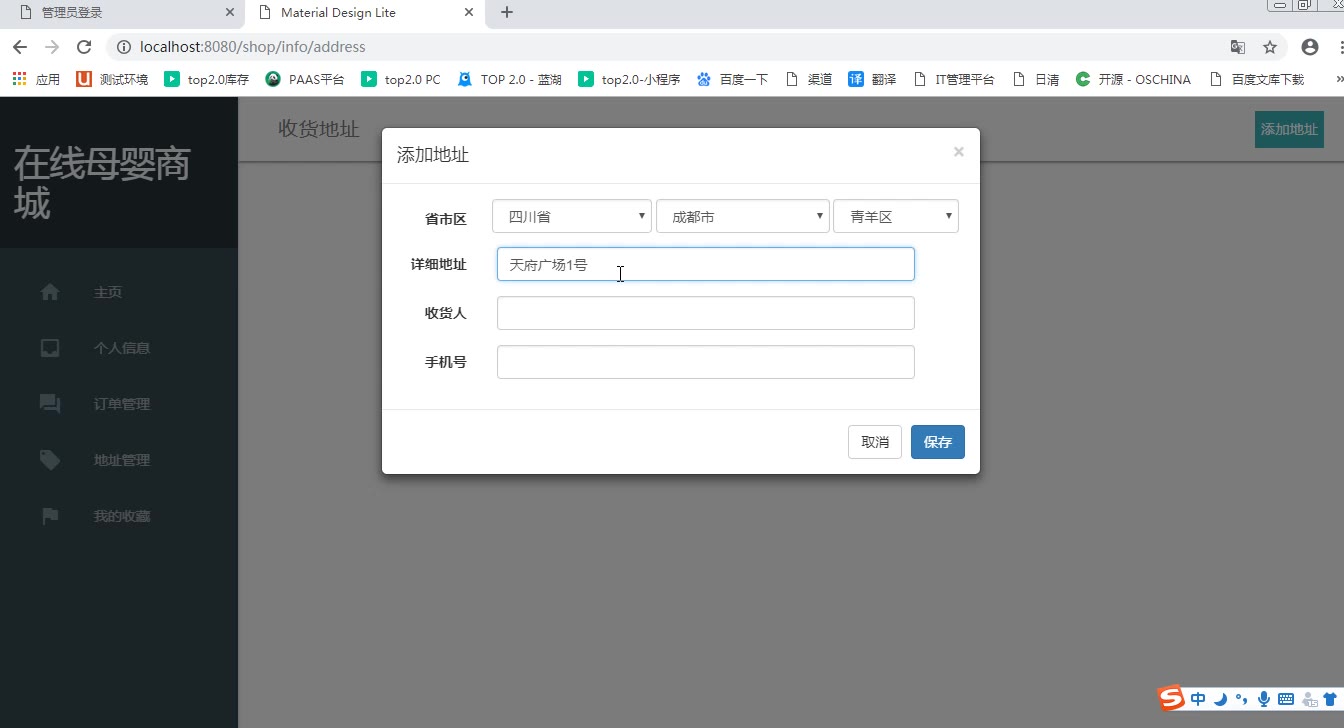Switch to the 管理员登录 tab
Screen dimensions: 1344x728
tap(120, 13)
